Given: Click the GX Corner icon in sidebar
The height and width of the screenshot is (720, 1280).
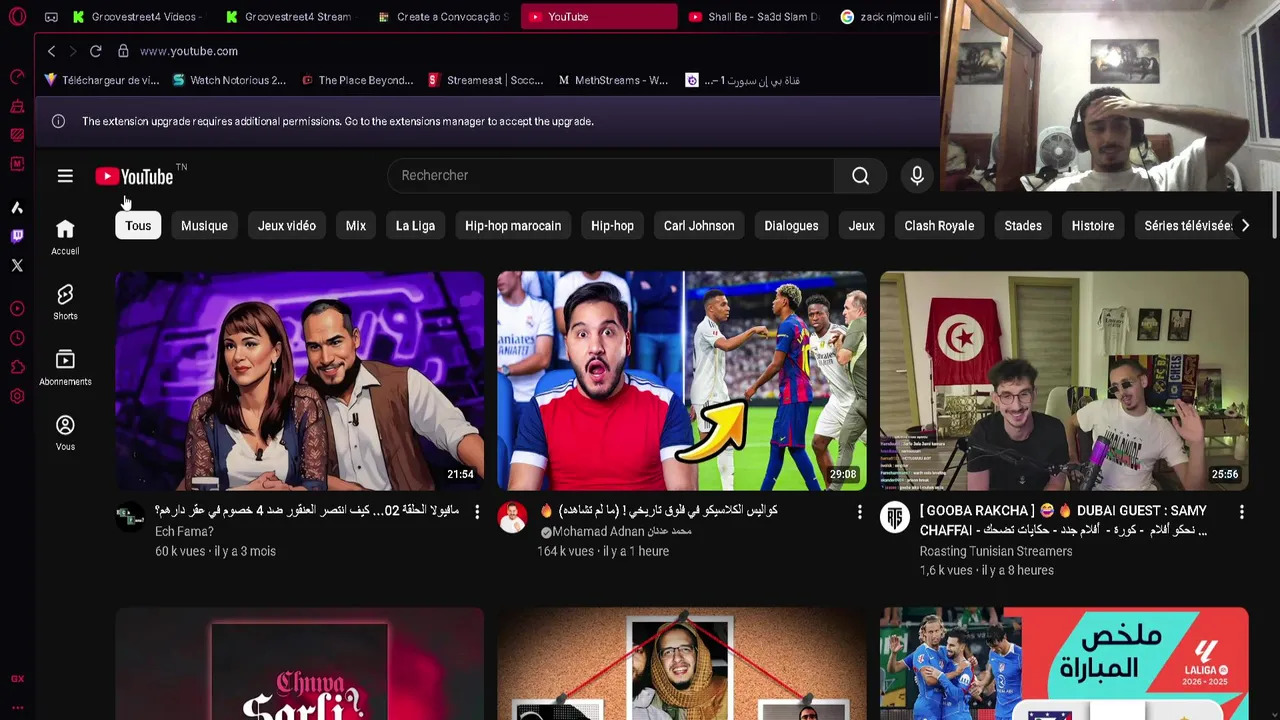Looking at the screenshot, I should pos(17,679).
